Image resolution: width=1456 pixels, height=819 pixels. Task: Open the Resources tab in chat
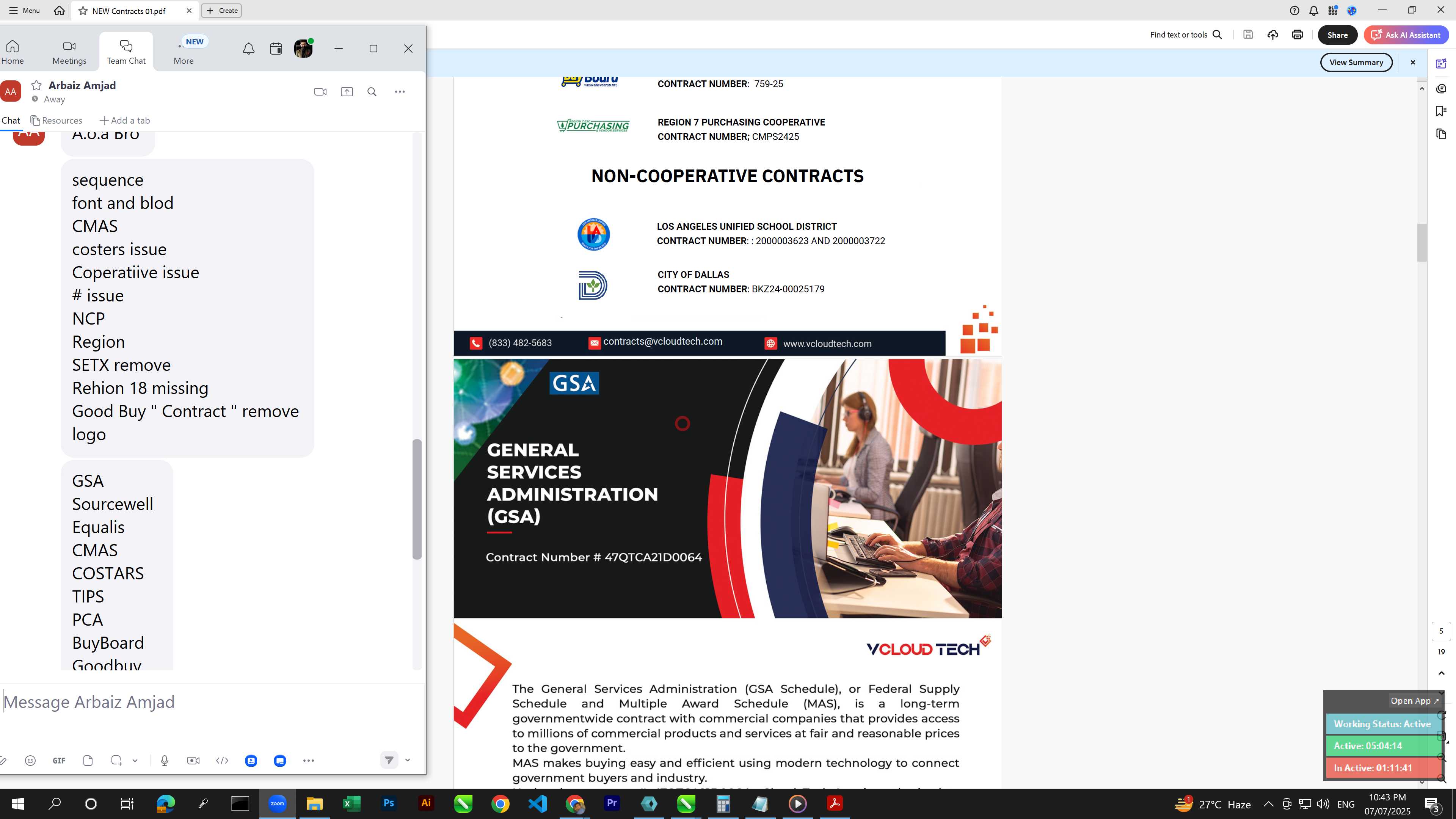pos(56,121)
